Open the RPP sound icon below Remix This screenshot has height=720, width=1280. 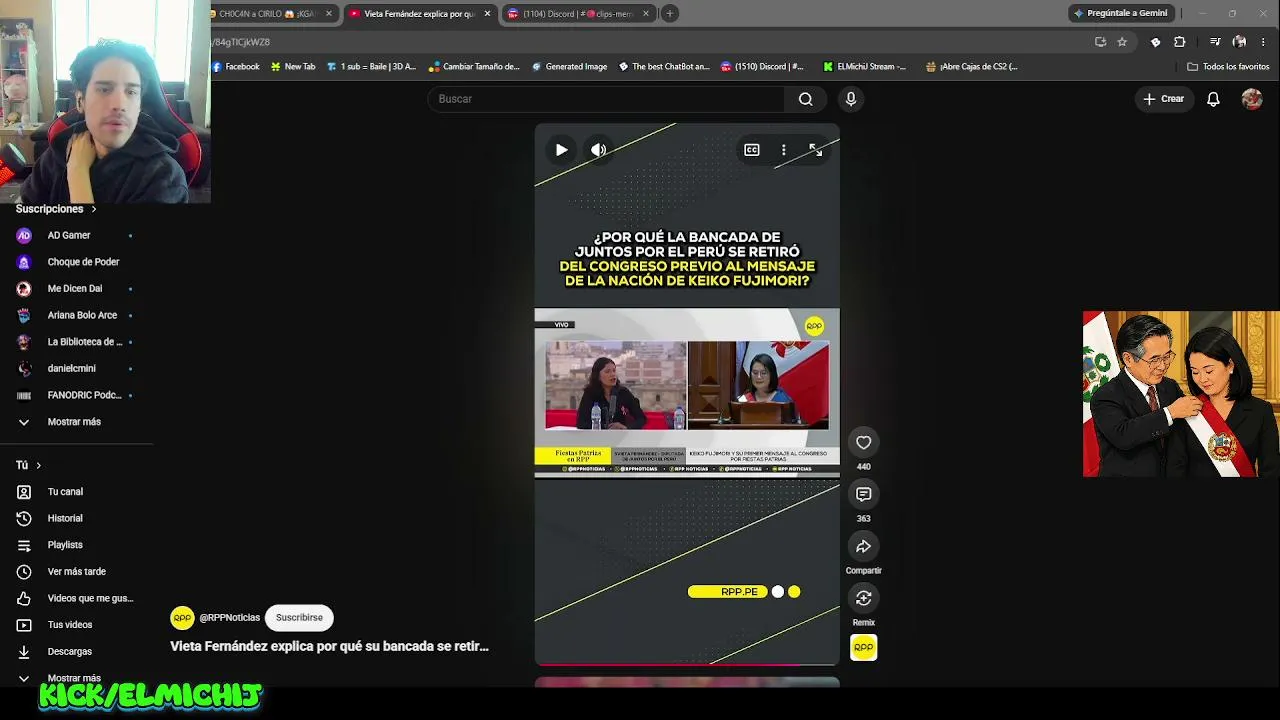(x=863, y=647)
